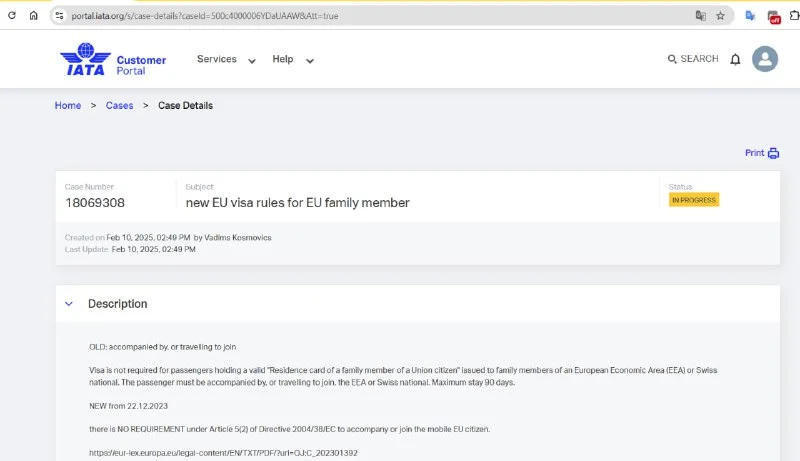Screen dimensions: 800x461
Task: Expand the Services dropdown menu
Action: [x=226, y=60]
